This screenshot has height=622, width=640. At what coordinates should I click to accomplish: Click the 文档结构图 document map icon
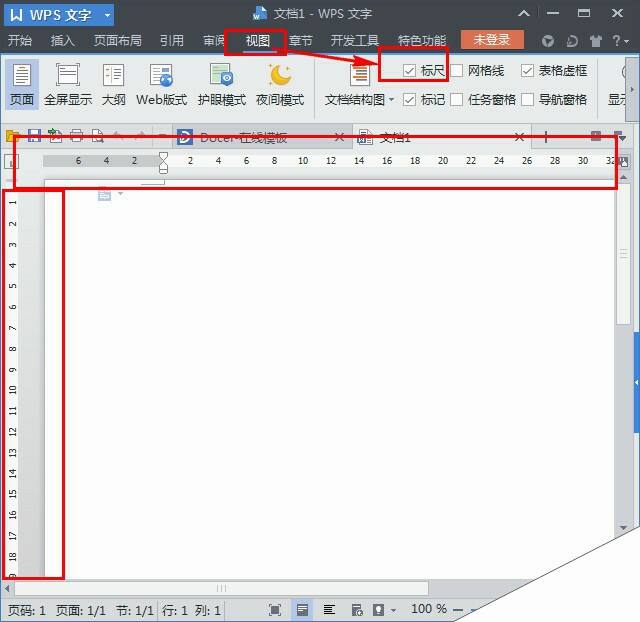360,76
